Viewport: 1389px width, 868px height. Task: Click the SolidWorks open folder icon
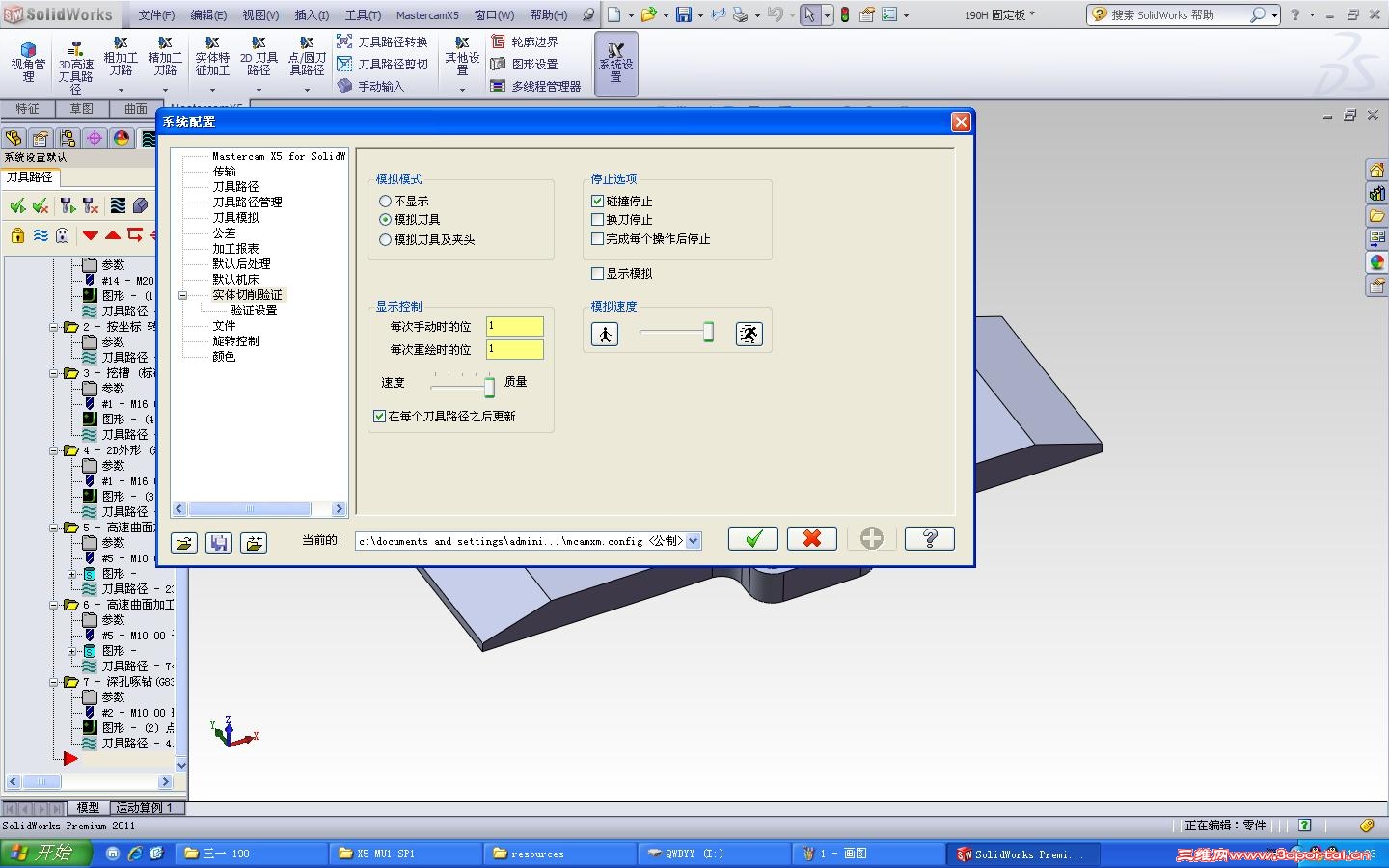pos(648,14)
